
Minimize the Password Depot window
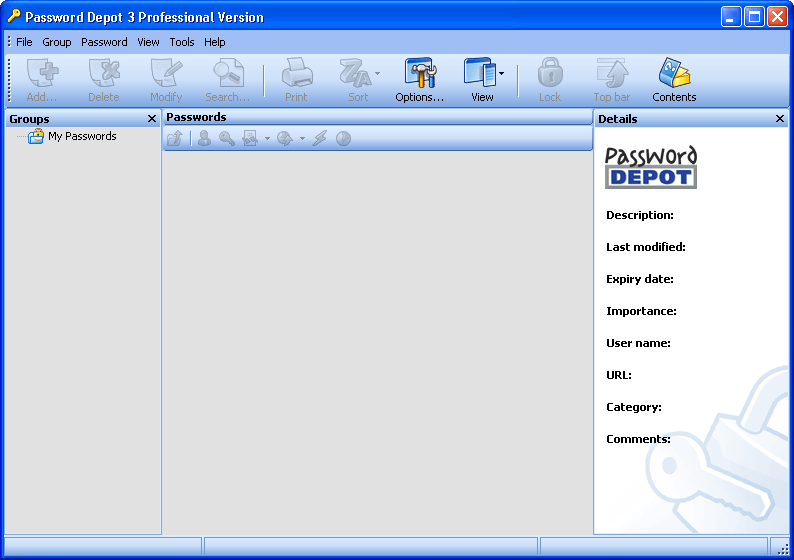coord(730,17)
